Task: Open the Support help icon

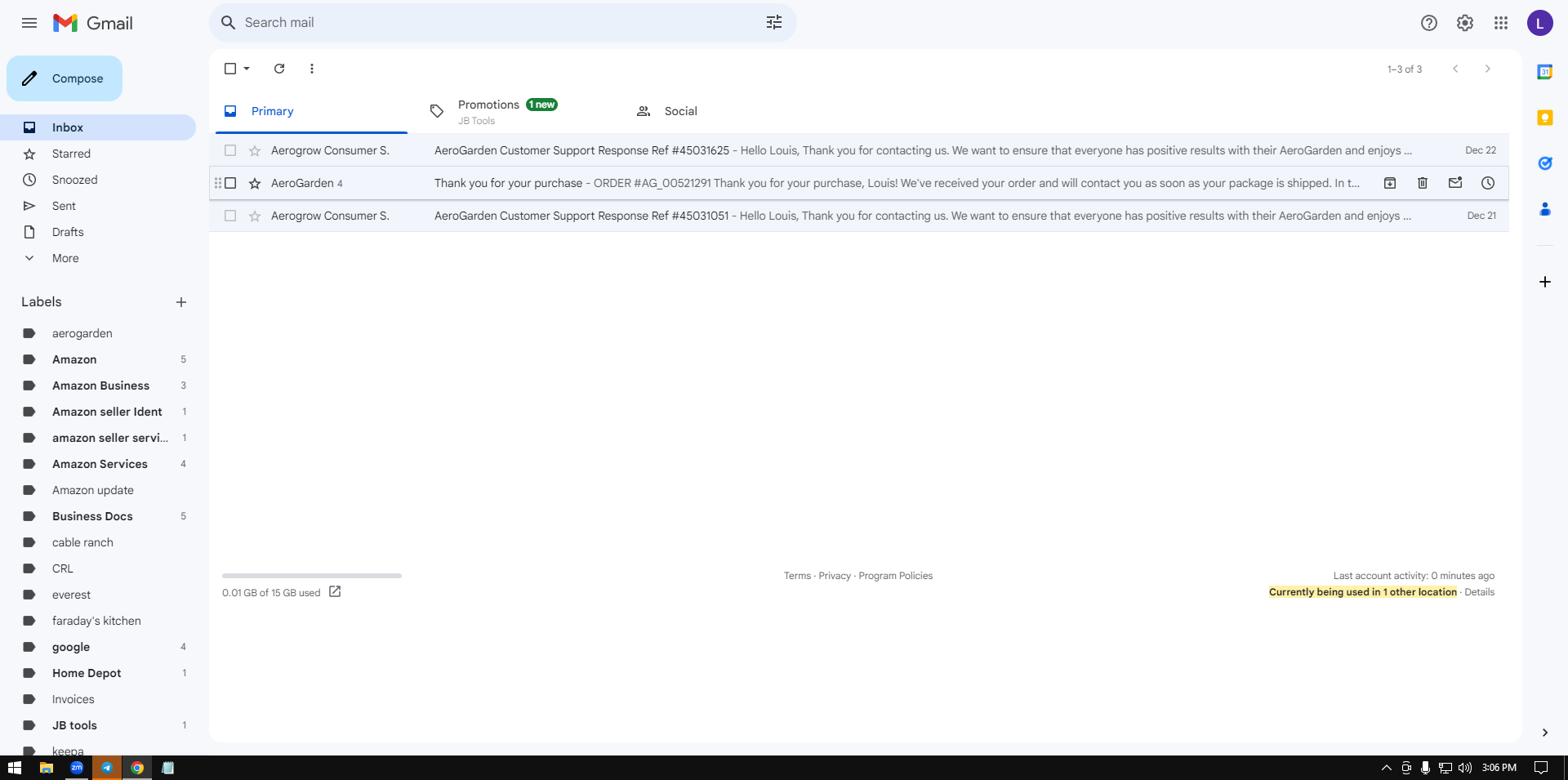Action: 1429,23
